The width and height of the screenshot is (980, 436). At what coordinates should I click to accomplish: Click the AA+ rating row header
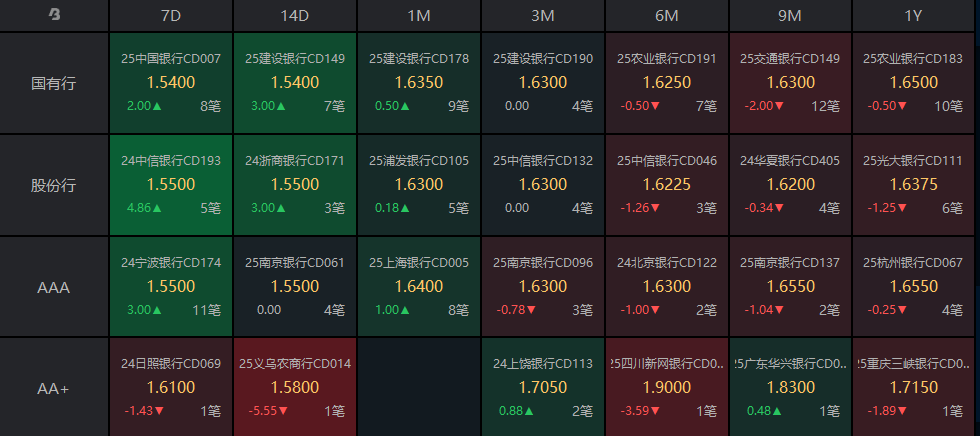(54, 388)
